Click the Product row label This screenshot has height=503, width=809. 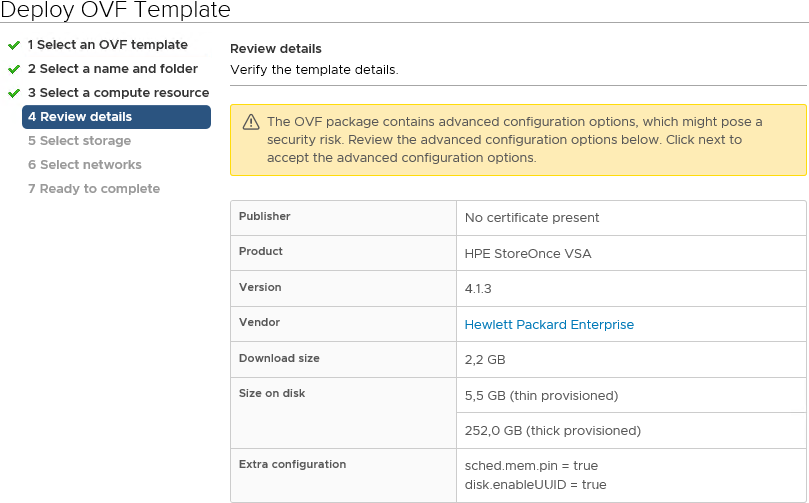[x=261, y=251]
